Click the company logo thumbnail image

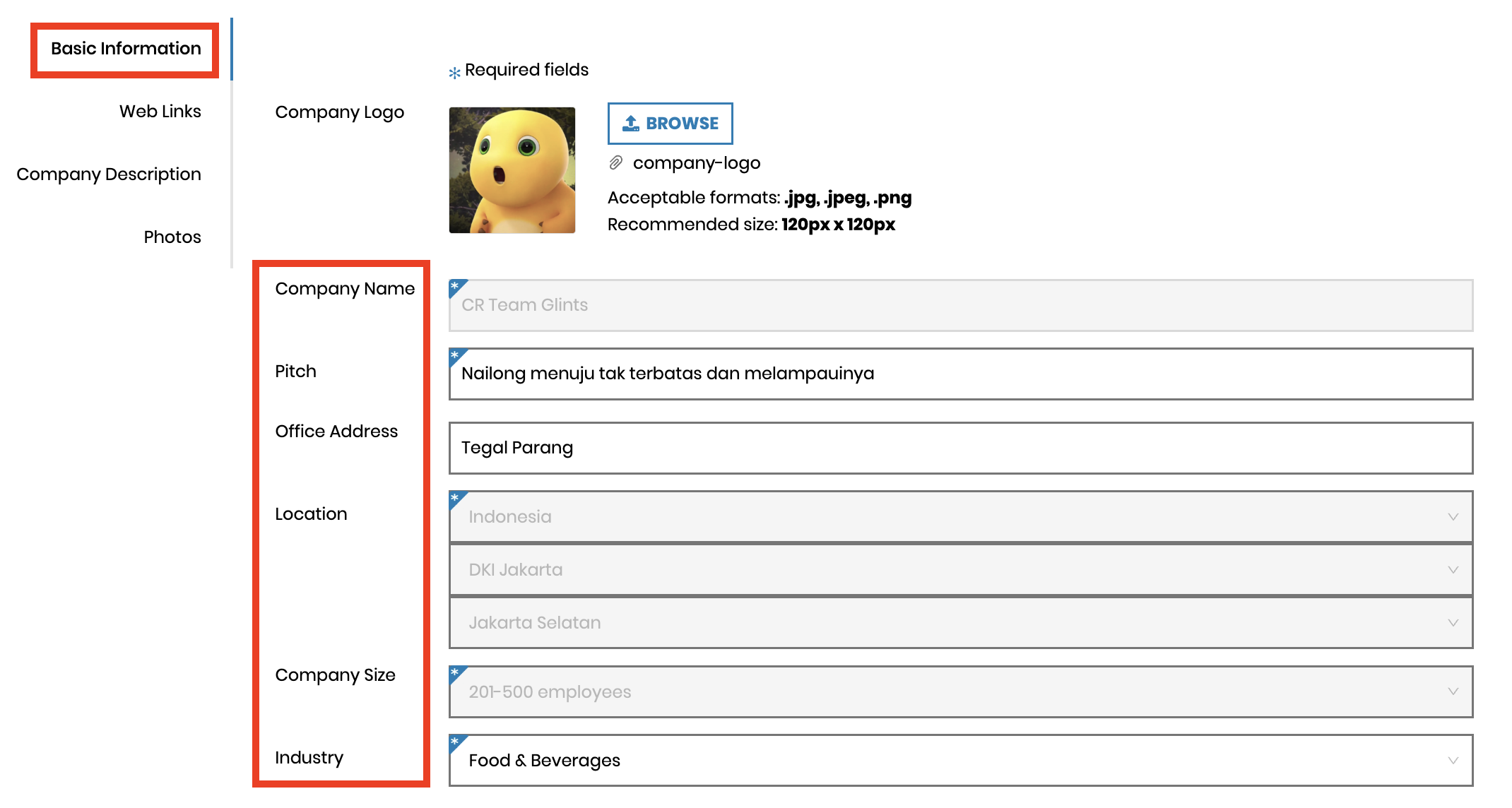click(512, 170)
